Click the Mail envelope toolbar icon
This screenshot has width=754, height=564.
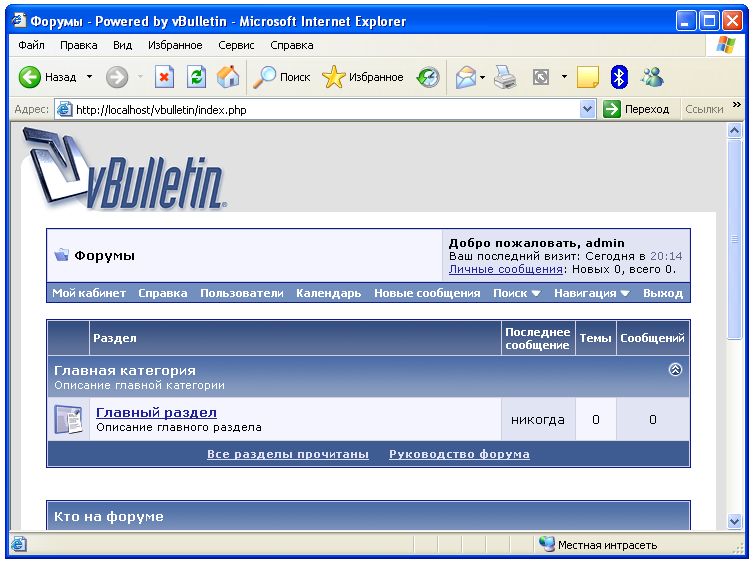coord(465,77)
